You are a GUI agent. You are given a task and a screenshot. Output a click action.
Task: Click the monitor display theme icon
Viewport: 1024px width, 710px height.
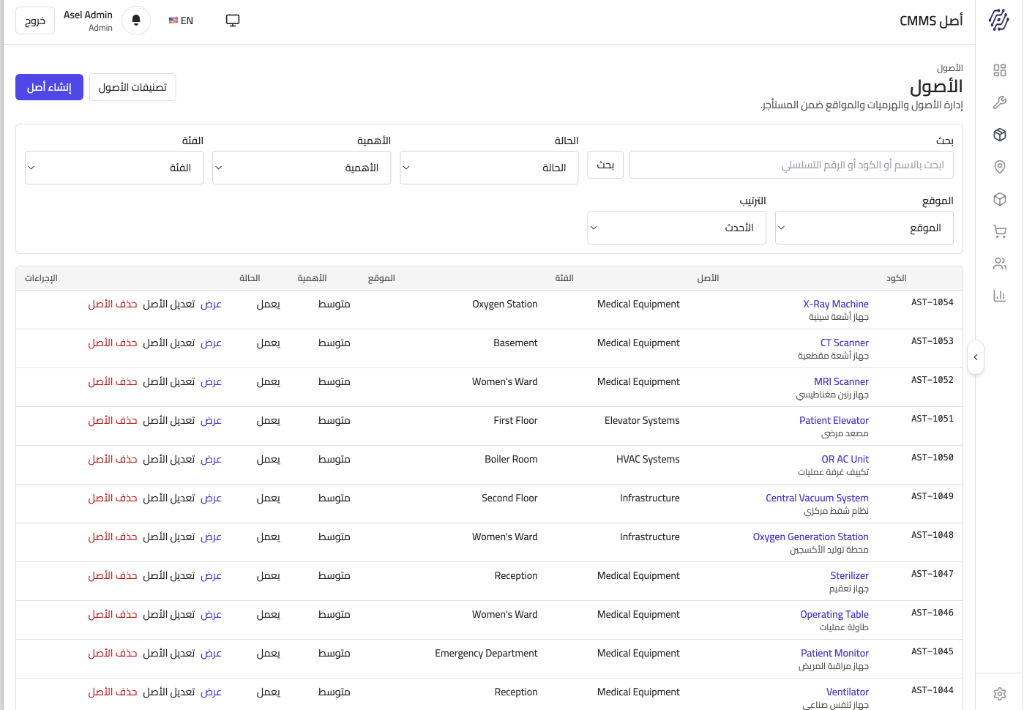click(x=232, y=21)
